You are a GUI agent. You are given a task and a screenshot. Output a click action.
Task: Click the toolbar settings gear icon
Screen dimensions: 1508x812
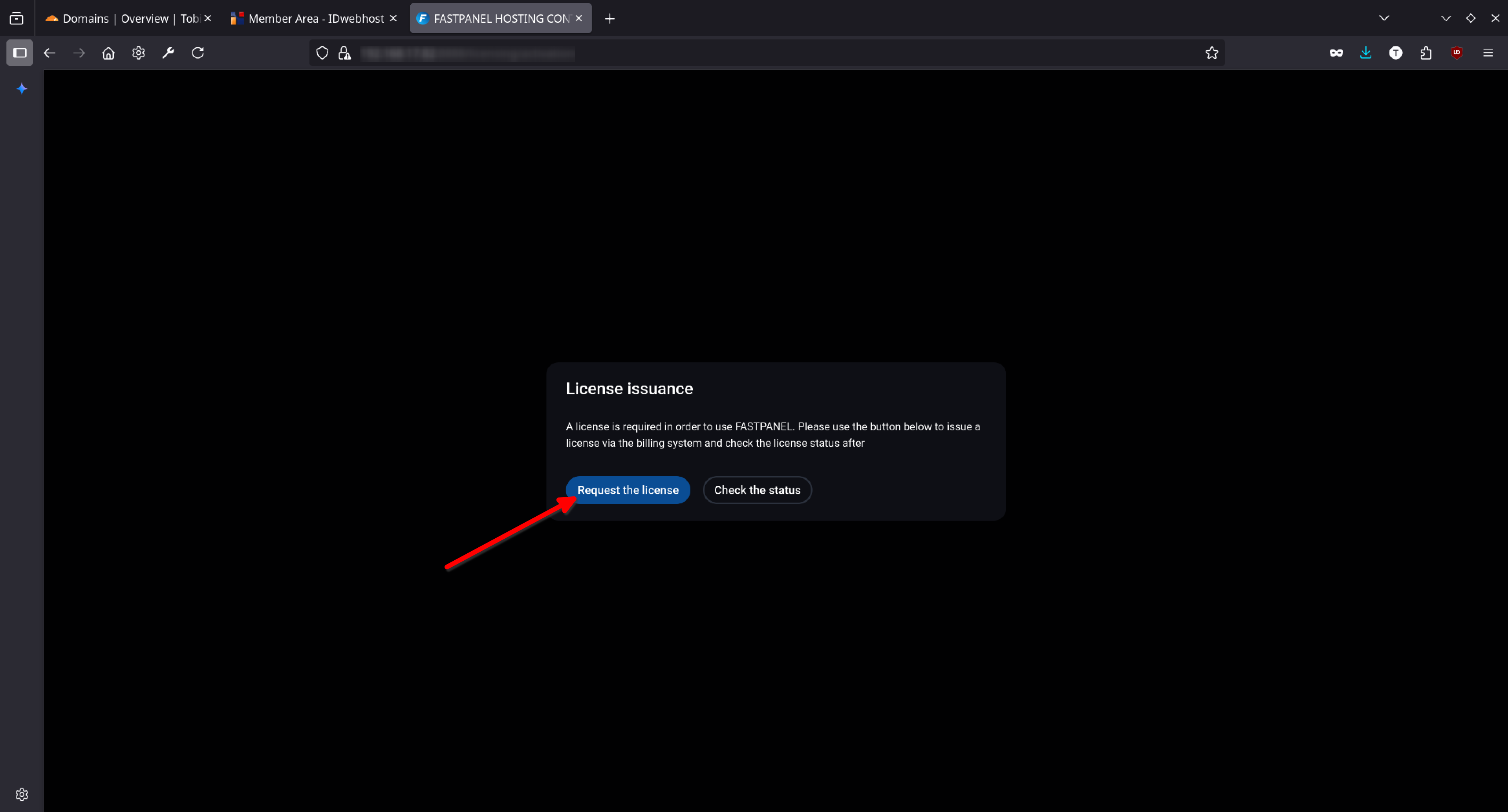[x=138, y=53]
